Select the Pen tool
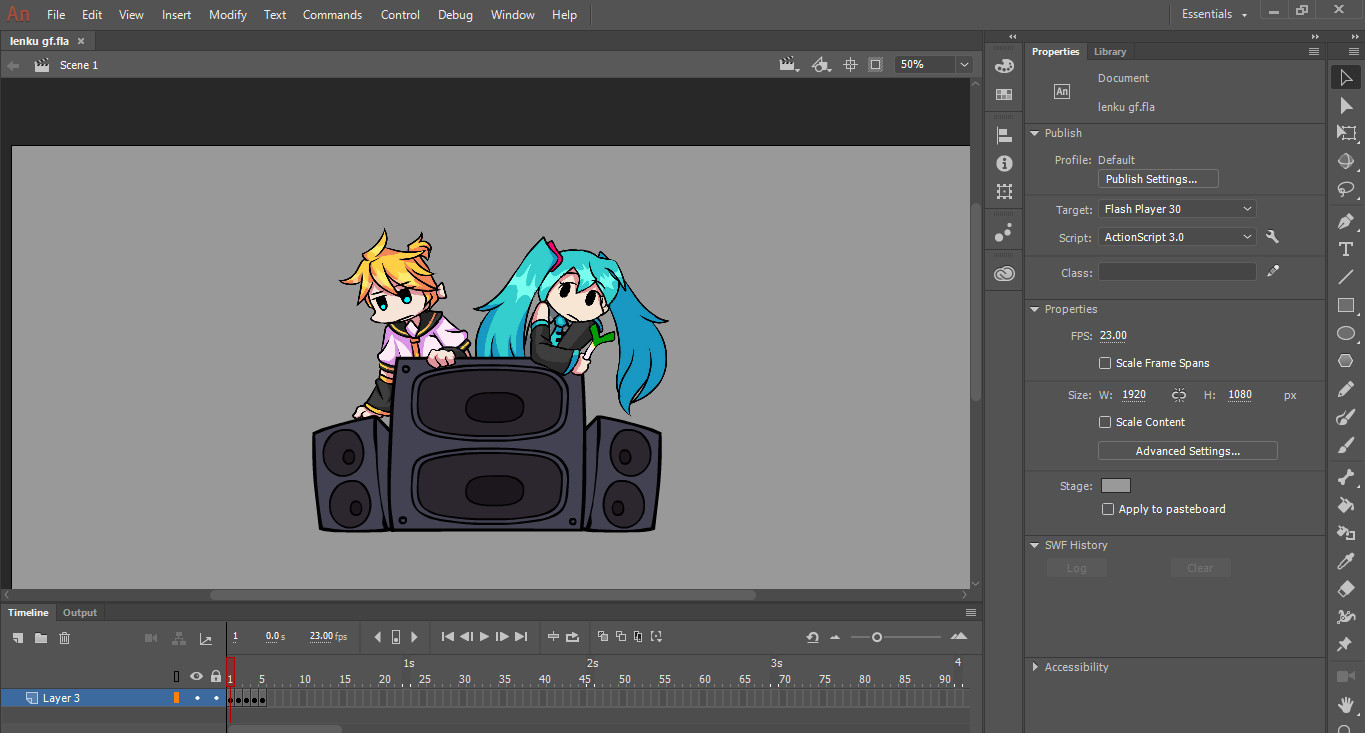 point(1346,221)
